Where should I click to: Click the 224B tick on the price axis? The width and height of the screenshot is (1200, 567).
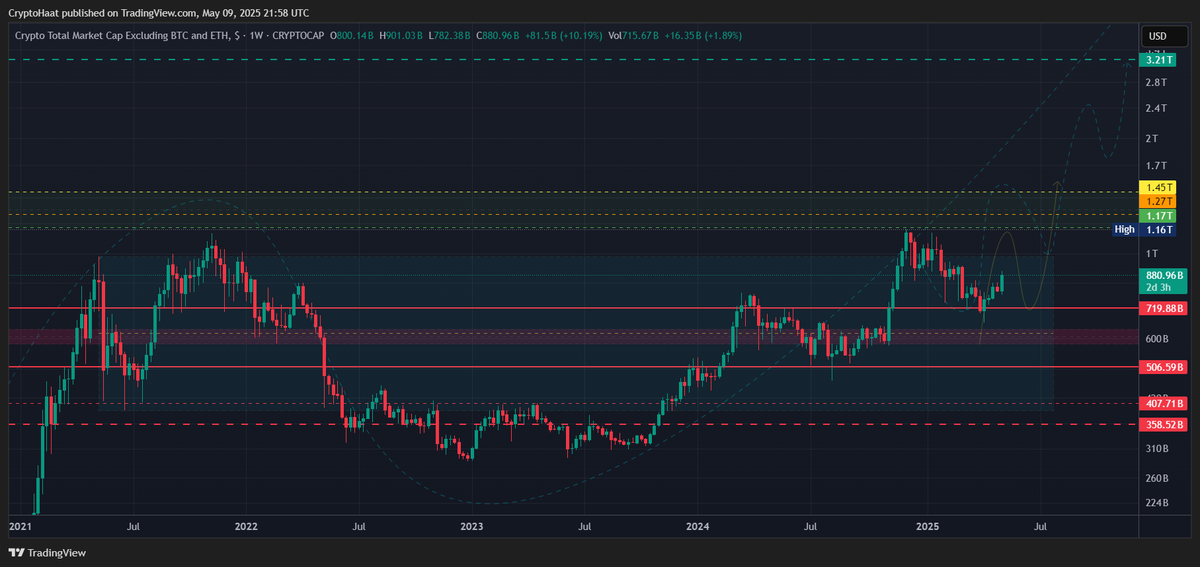point(1158,503)
